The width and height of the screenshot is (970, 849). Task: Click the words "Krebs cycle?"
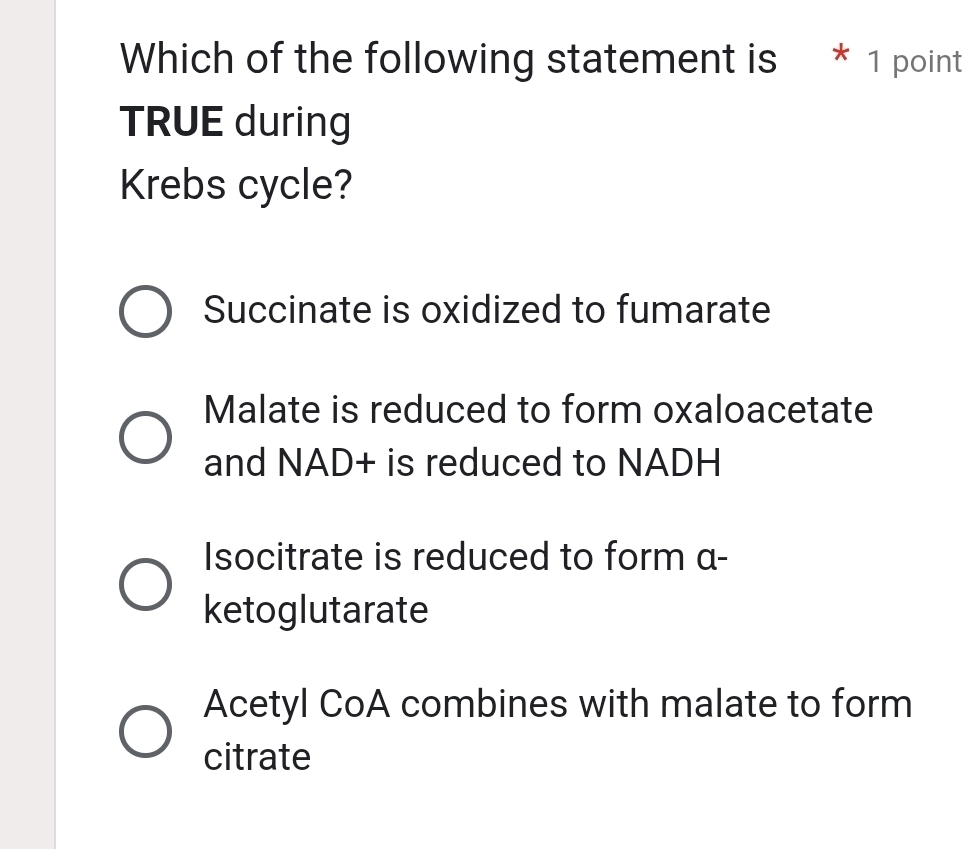[x=235, y=185]
